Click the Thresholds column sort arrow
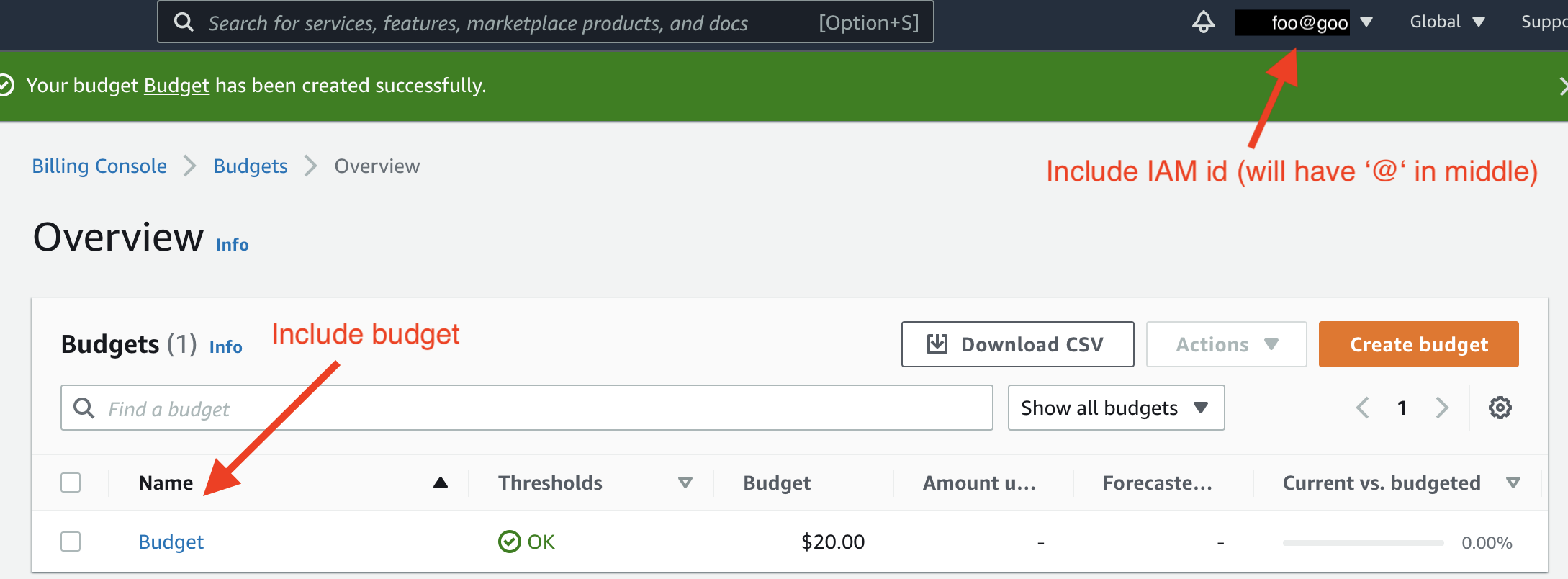Image resolution: width=1568 pixels, height=579 pixels. pyautogui.click(x=685, y=482)
